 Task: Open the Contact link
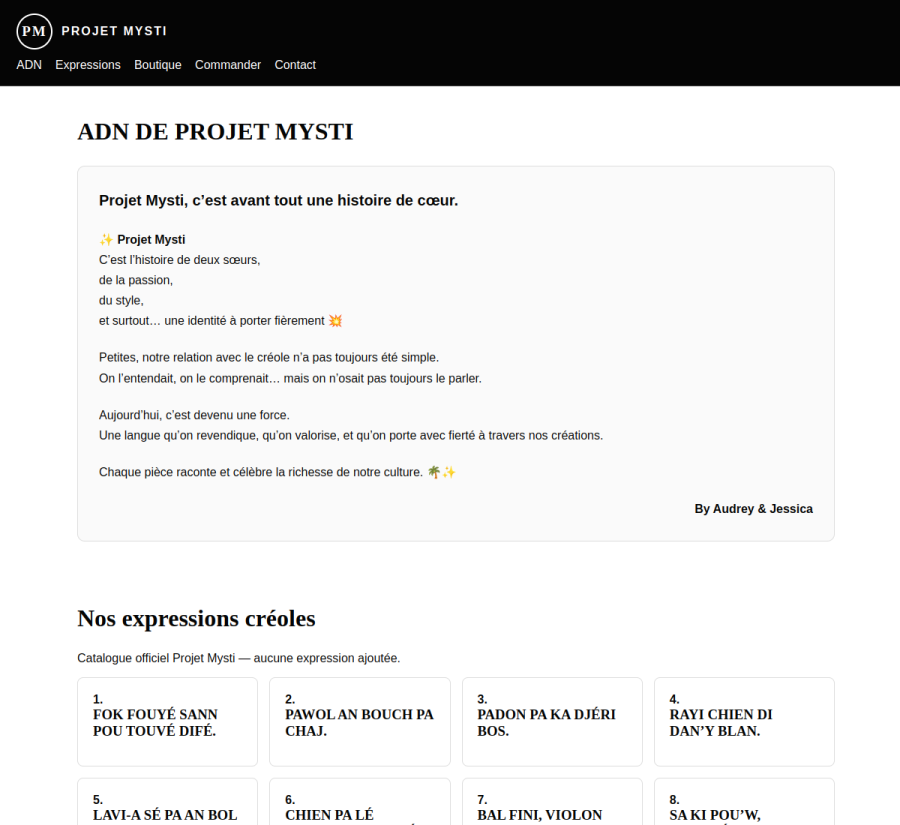[295, 65]
